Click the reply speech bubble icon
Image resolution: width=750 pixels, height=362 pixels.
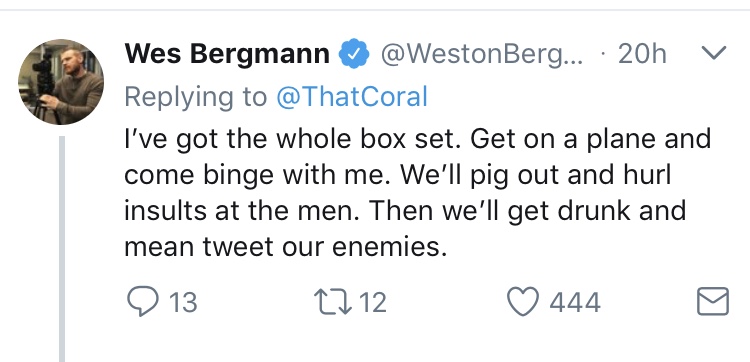pos(143,301)
